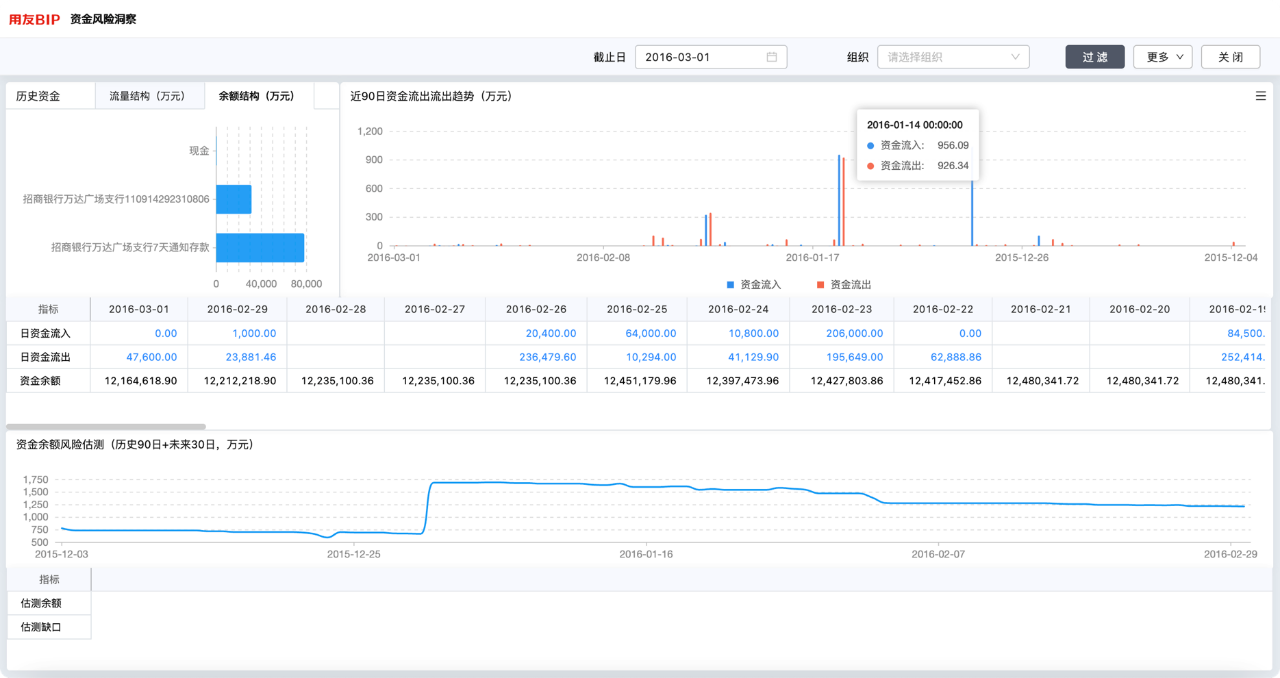Click the 206,000.00 inflow value
This screenshot has width=1280, height=678.
[848, 333]
